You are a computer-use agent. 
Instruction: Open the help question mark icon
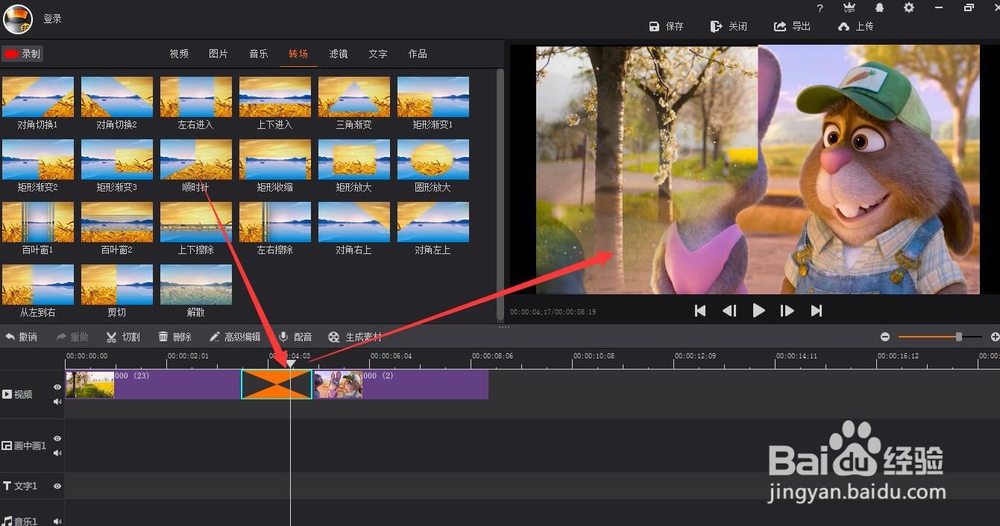(x=820, y=8)
